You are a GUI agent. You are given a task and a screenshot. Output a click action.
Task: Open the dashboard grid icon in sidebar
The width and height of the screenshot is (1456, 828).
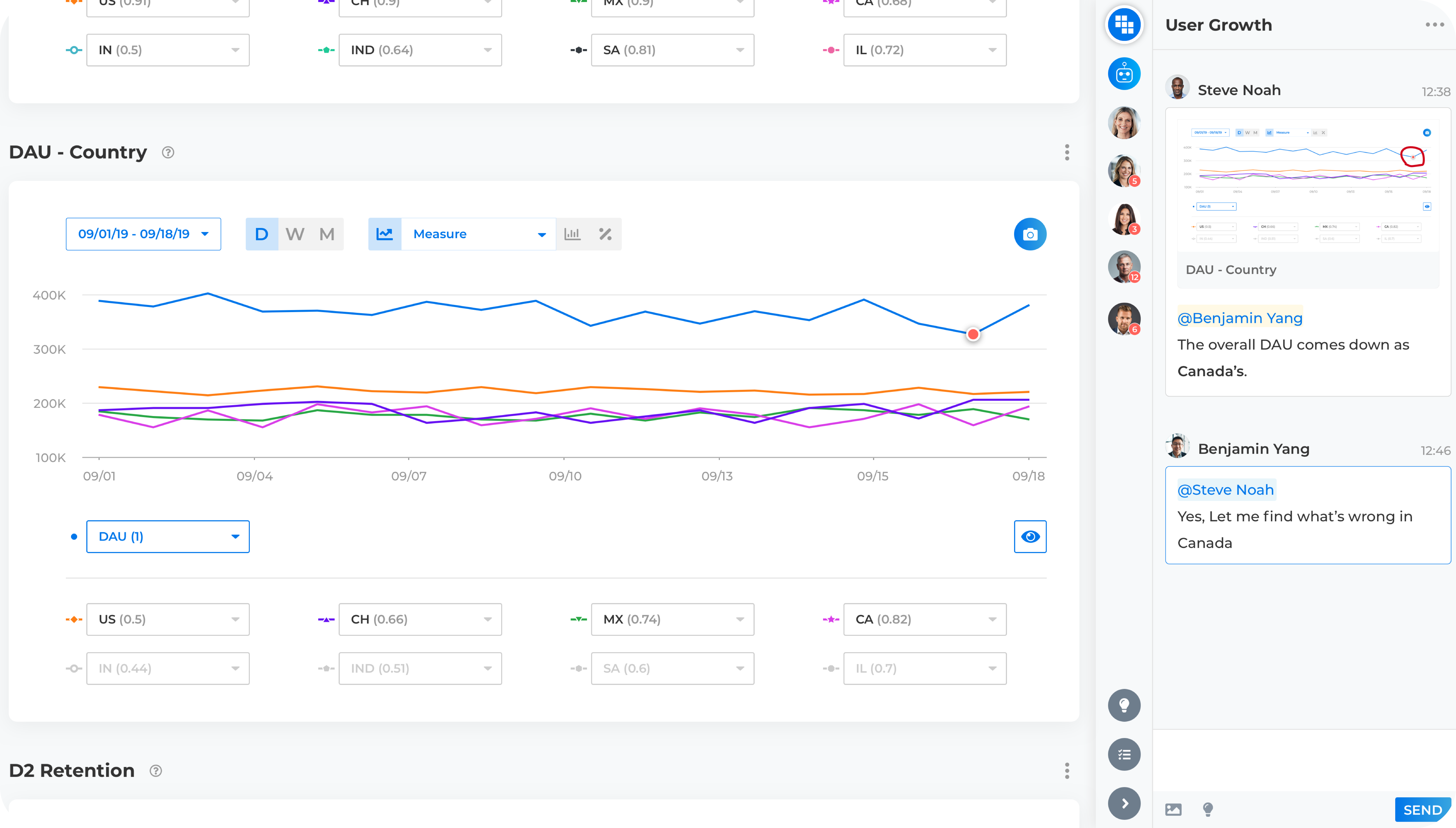click(x=1124, y=24)
